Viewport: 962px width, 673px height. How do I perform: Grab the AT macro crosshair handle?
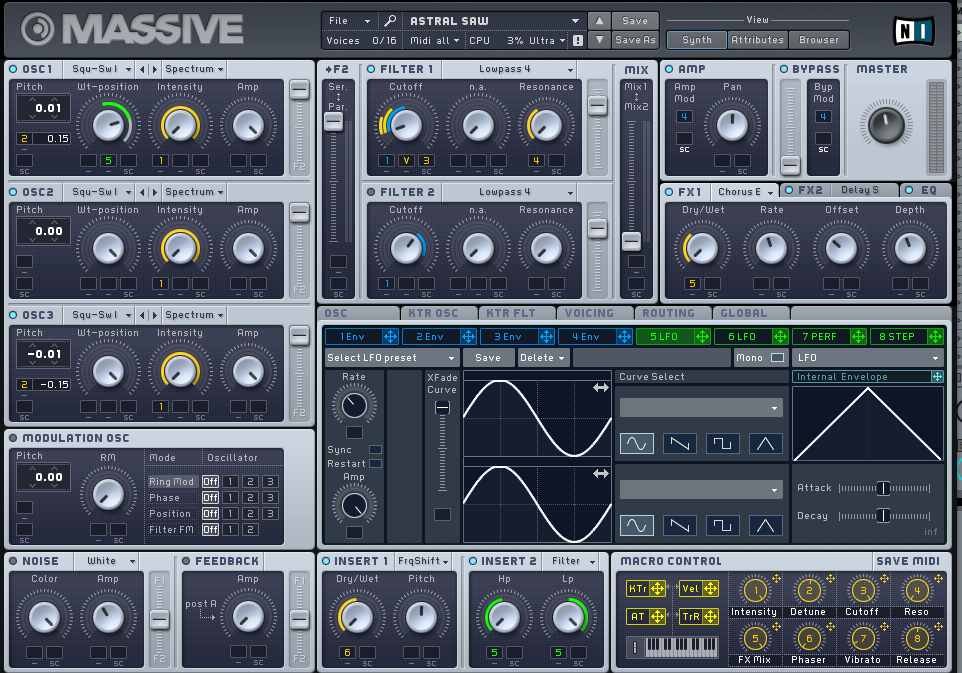click(658, 617)
